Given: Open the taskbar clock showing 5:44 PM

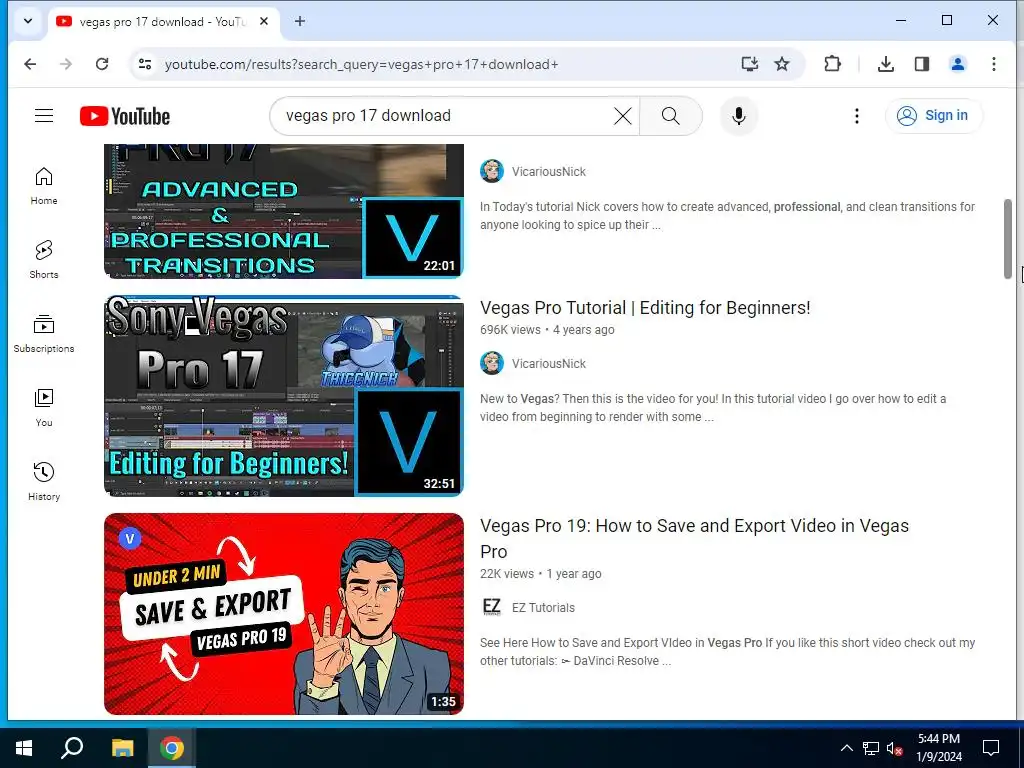Looking at the screenshot, I should 939,748.
